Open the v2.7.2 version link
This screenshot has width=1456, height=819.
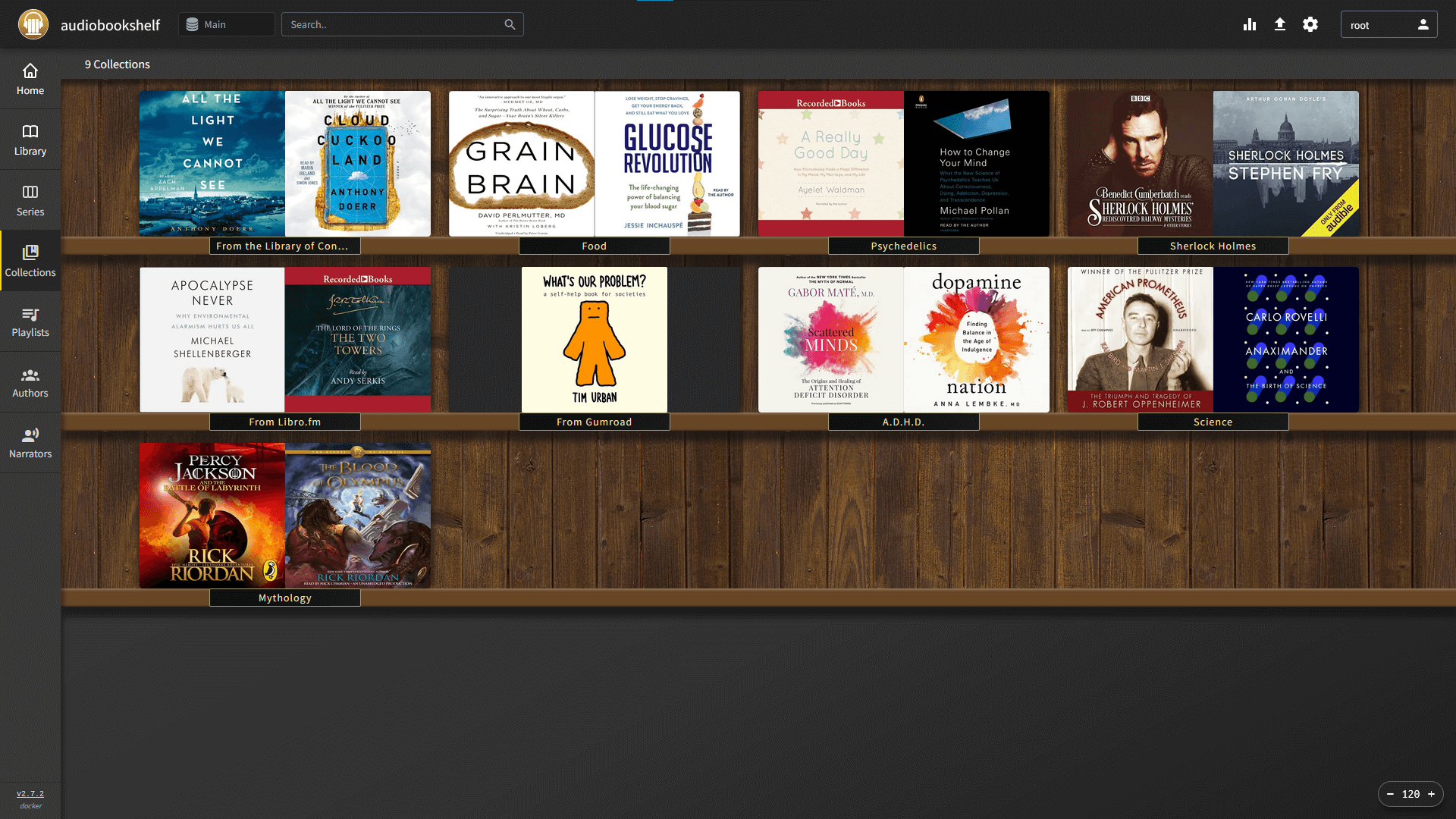pyautogui.click(x=30, y=793)
